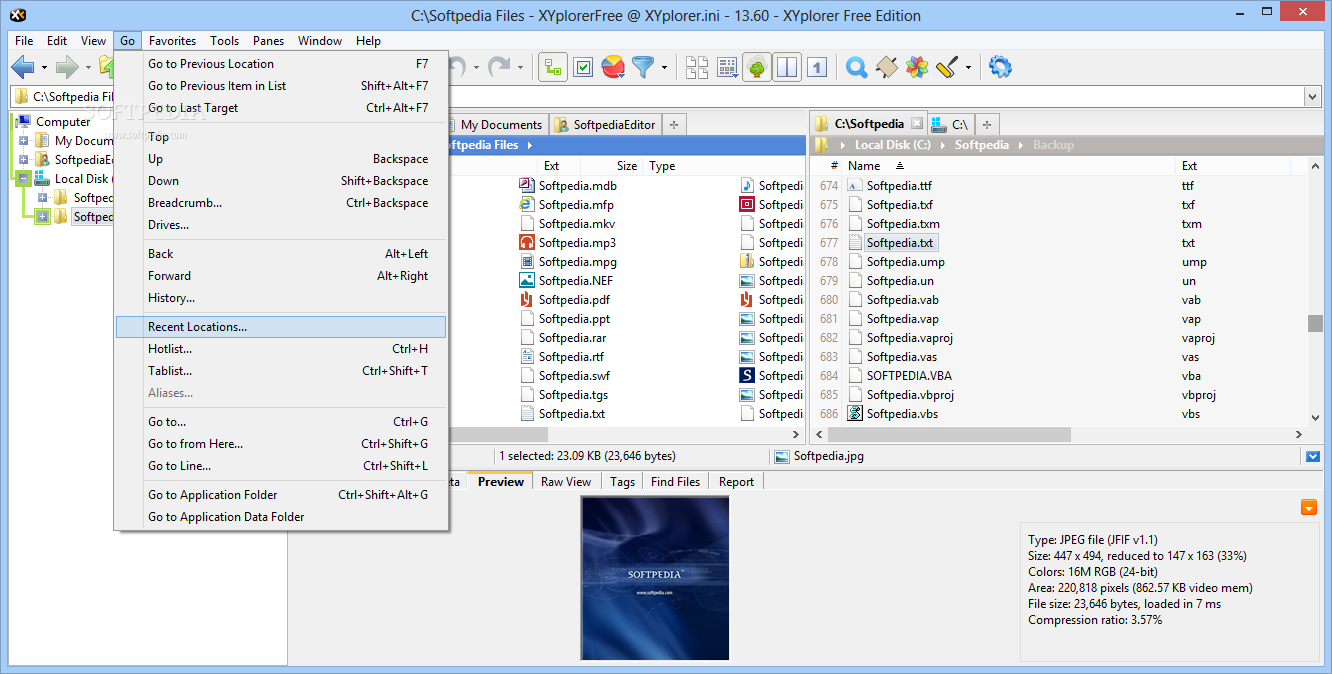The image size is (1332, 674).
Task: Click the right pane scroll-down arrow
Action: click(x=1315, y=419)
